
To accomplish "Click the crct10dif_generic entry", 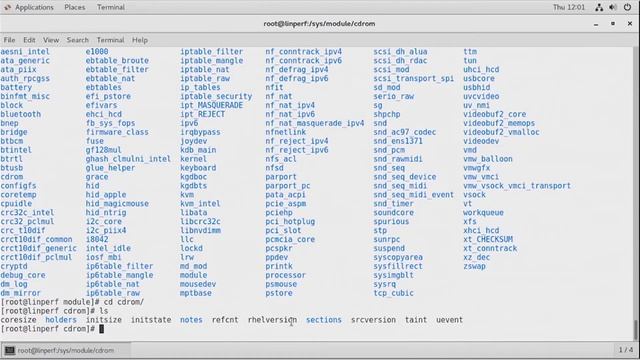I will tap(38, 248).
